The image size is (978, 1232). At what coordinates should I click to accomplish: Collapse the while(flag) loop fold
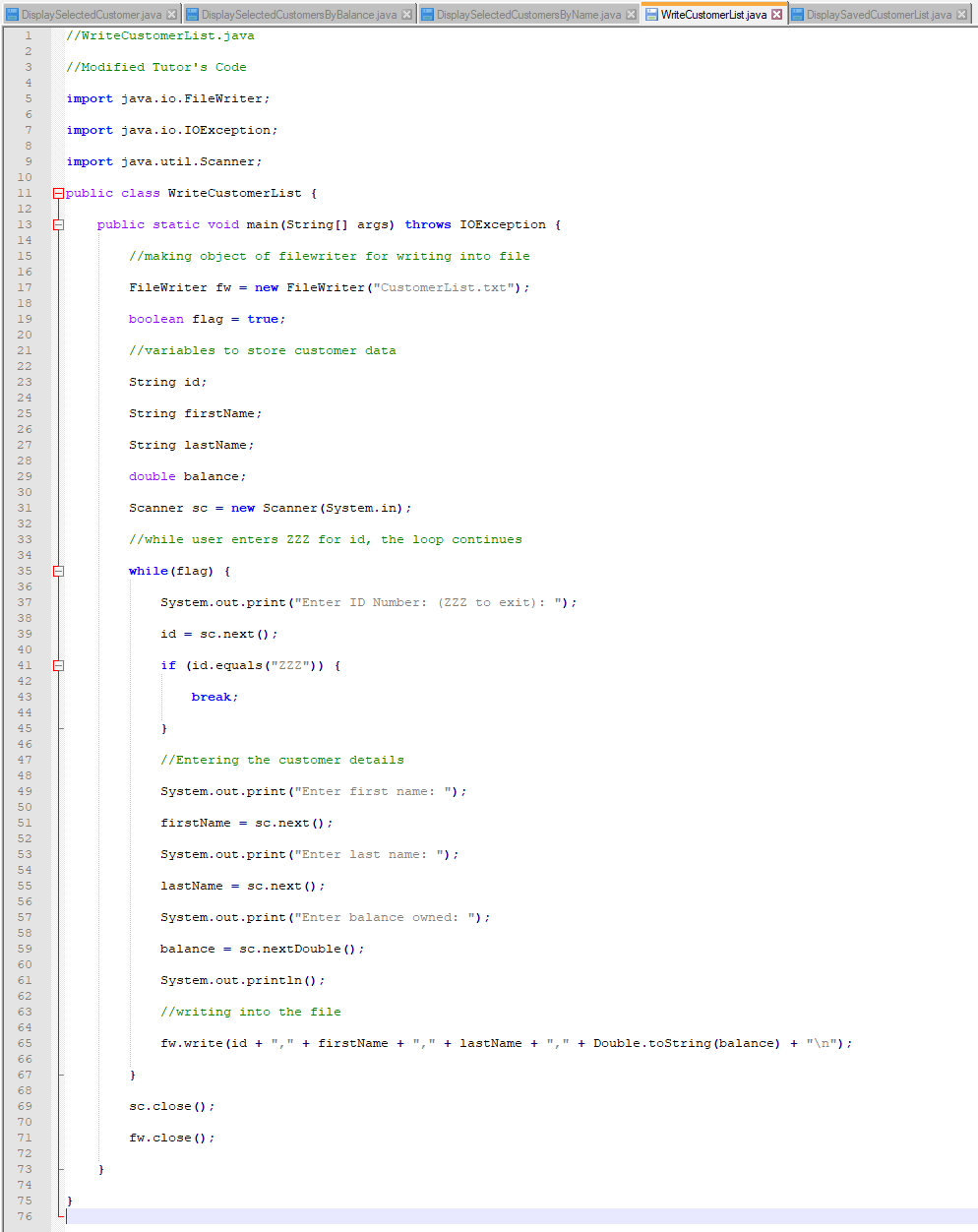point(58,571)
